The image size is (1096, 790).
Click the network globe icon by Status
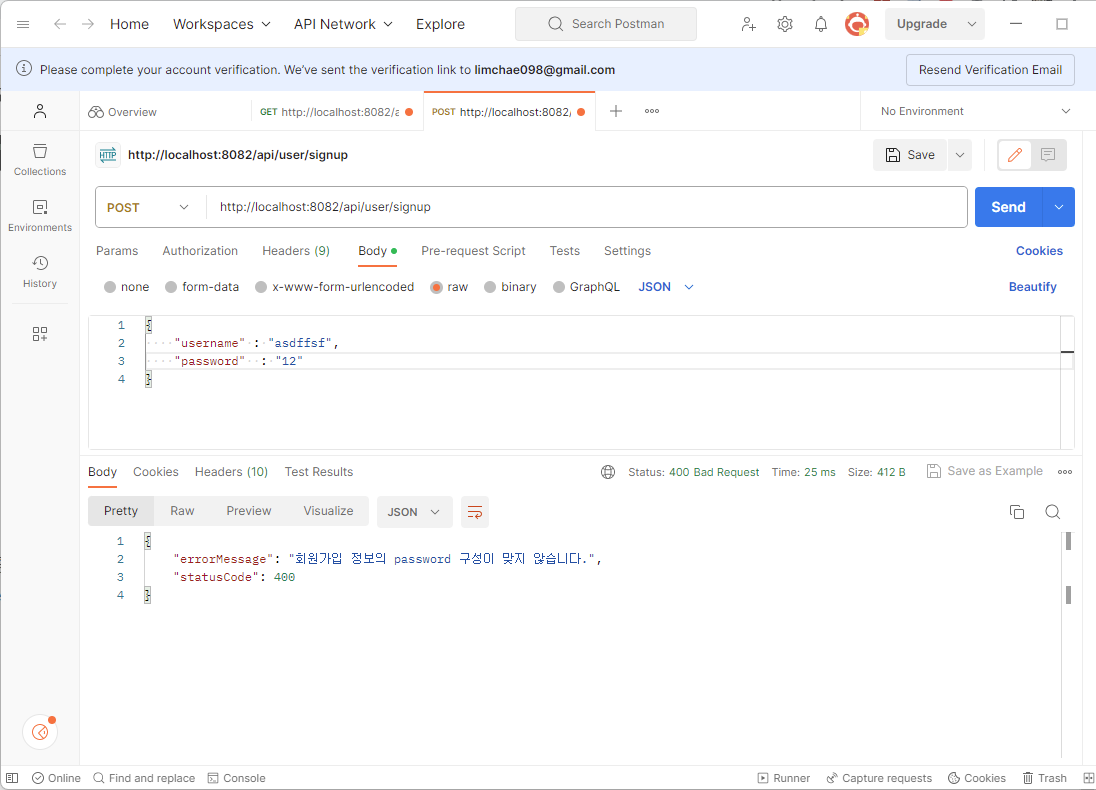pos(608,473)
